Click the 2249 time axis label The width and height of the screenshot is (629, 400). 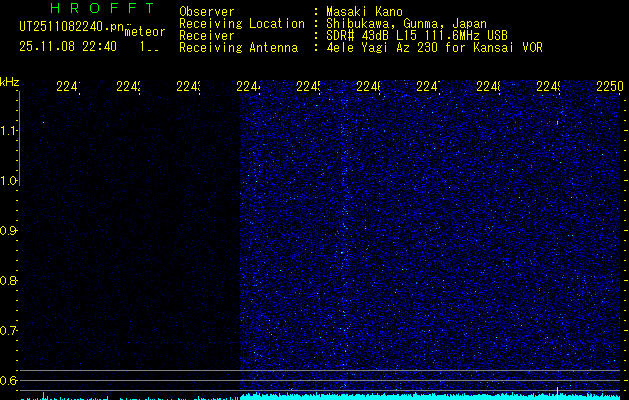coord(549,86)
